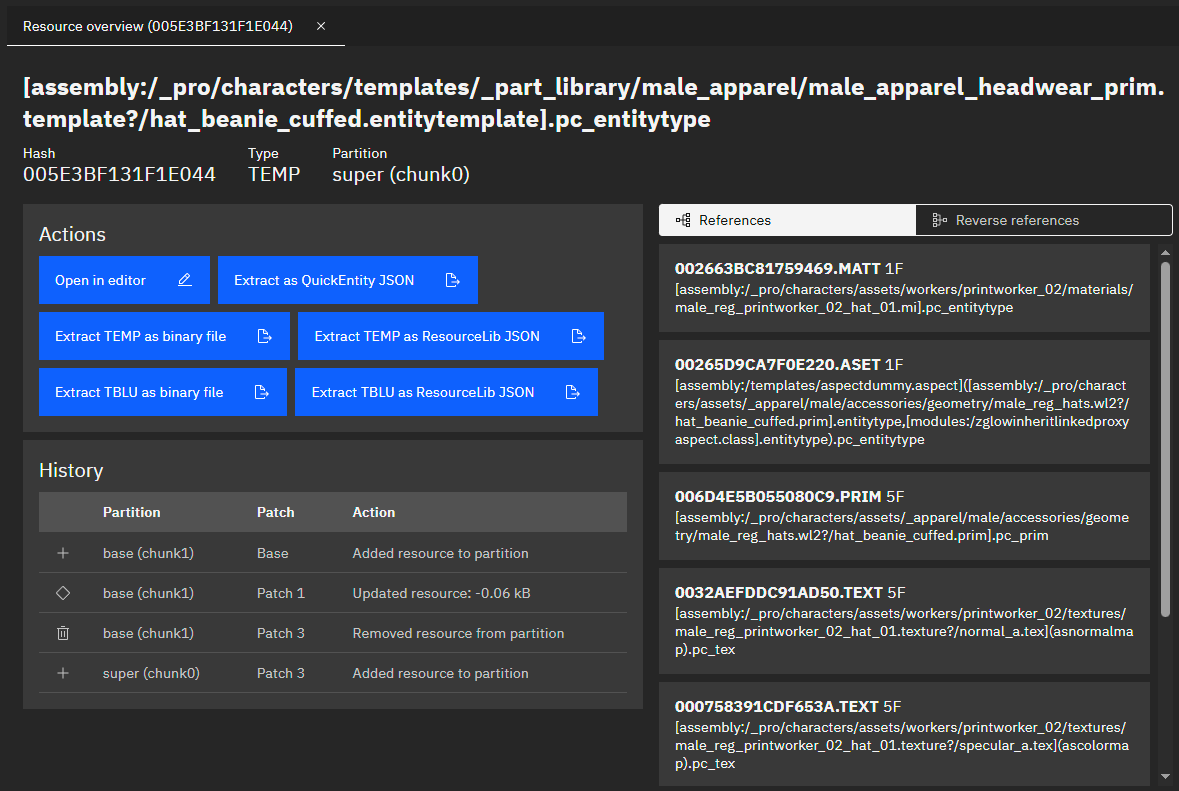Click the hash value 005E3BF131F1E044

pos(119,174)
